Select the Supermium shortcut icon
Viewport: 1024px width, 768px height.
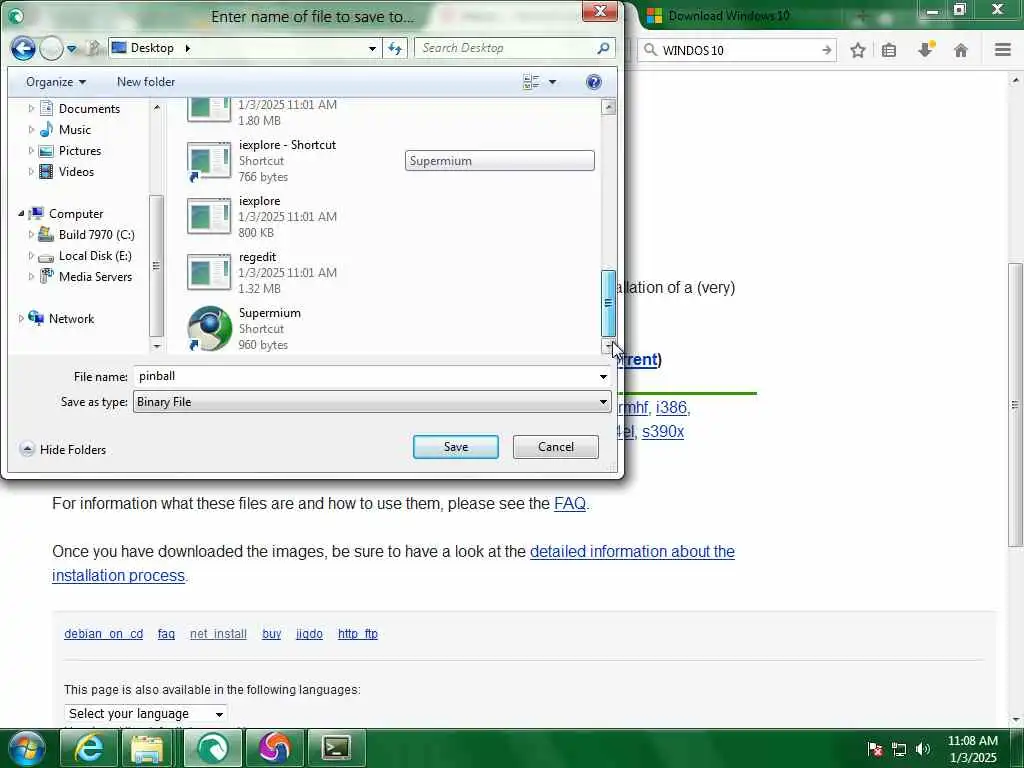tap(209, 328)
